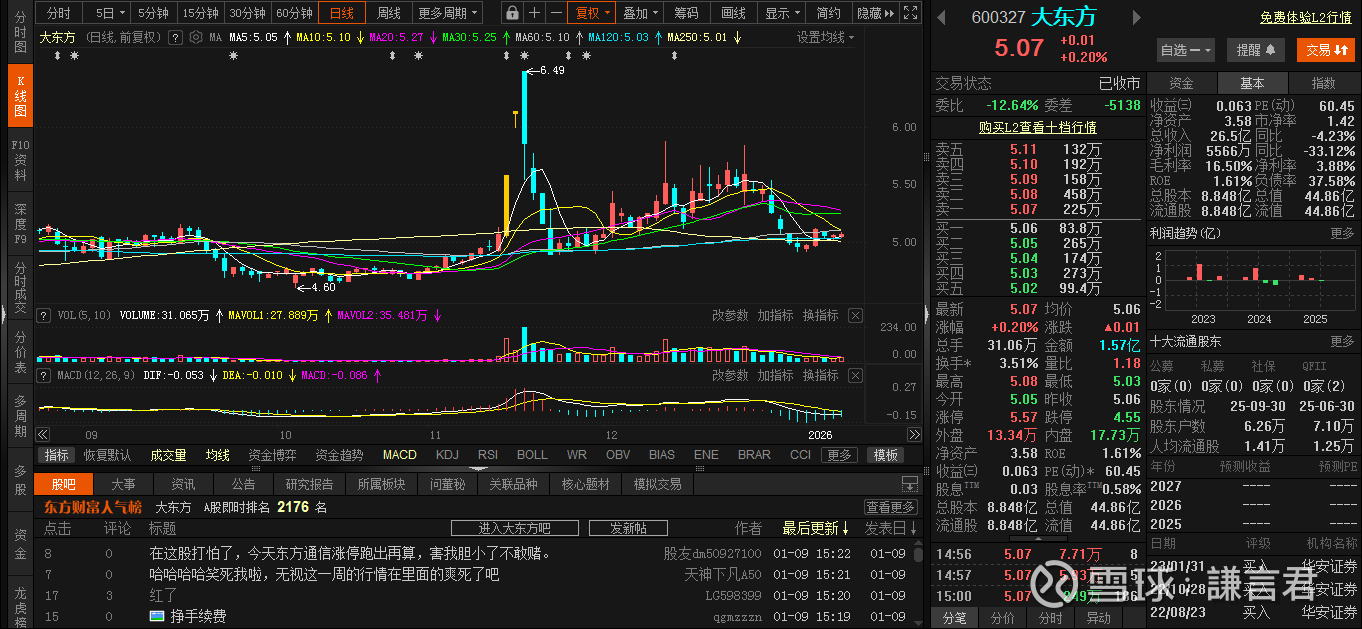The image size is (1362, 629).
Task: Click 进入大东方吧 button
Action: pyautogui.click(x=515, y=528)
